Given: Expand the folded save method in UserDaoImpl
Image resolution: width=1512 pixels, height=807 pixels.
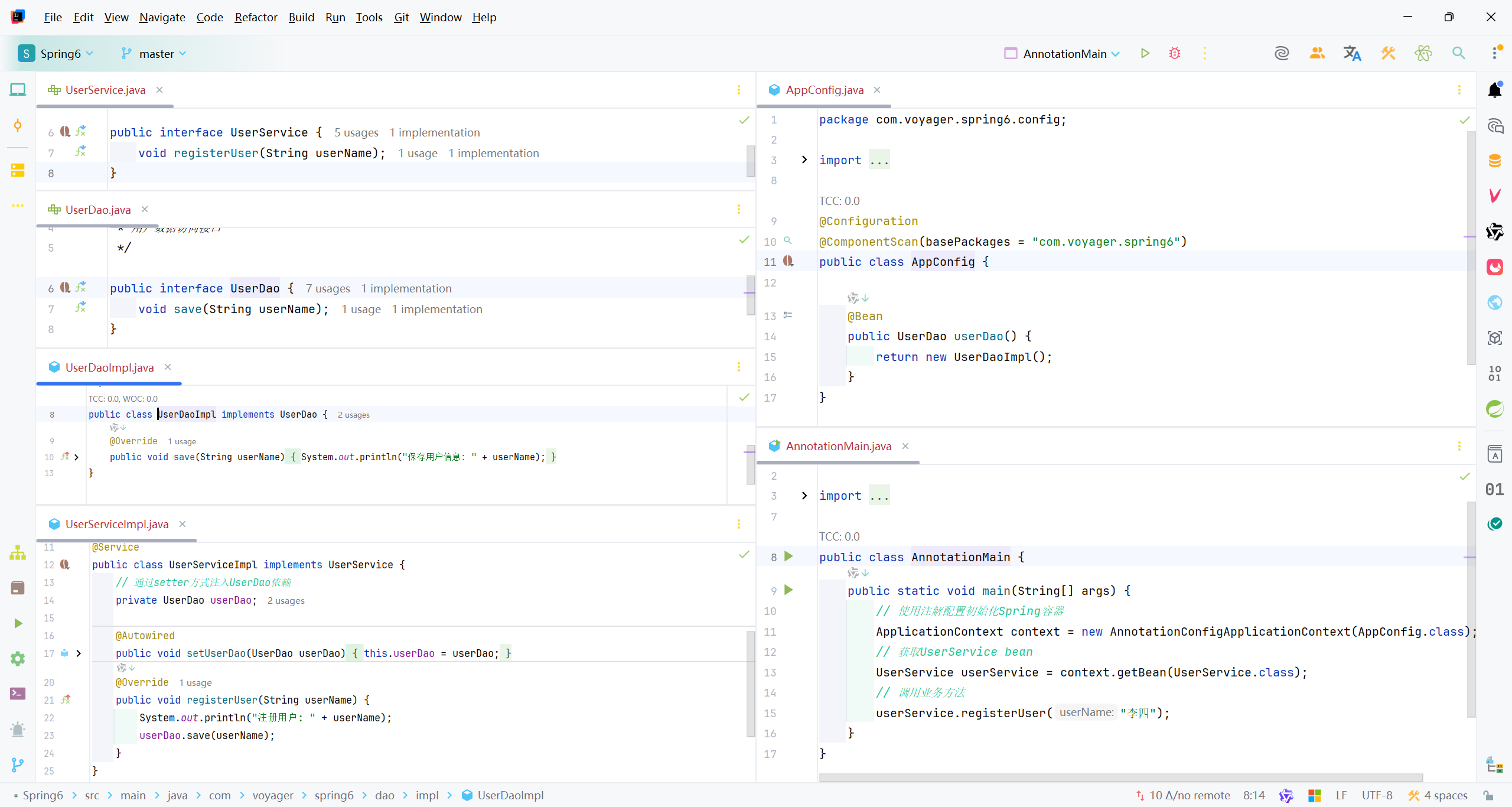Looking at the screenshot, I should (76, 457).
